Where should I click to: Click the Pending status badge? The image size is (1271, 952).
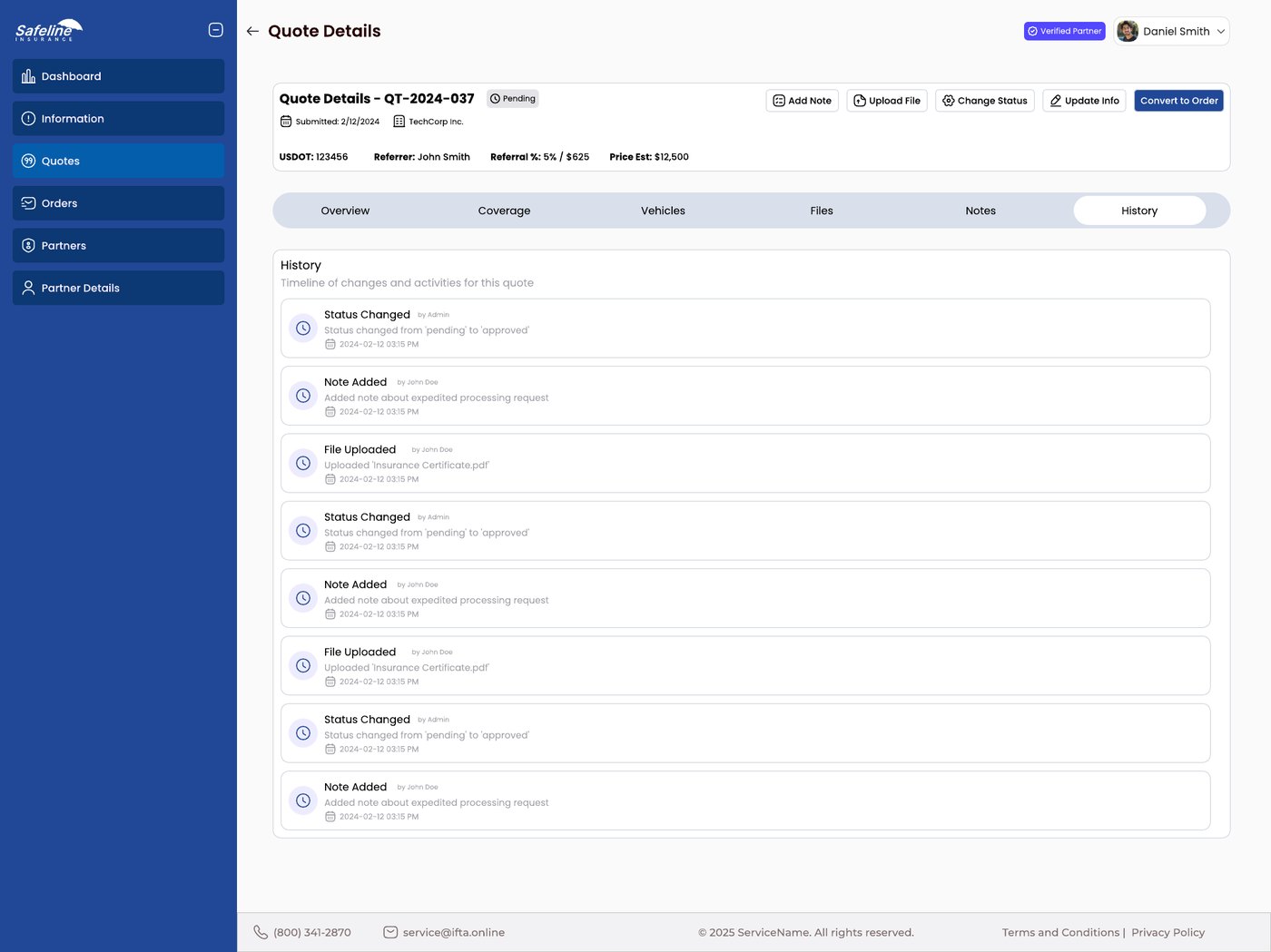[x=513, y=98]
